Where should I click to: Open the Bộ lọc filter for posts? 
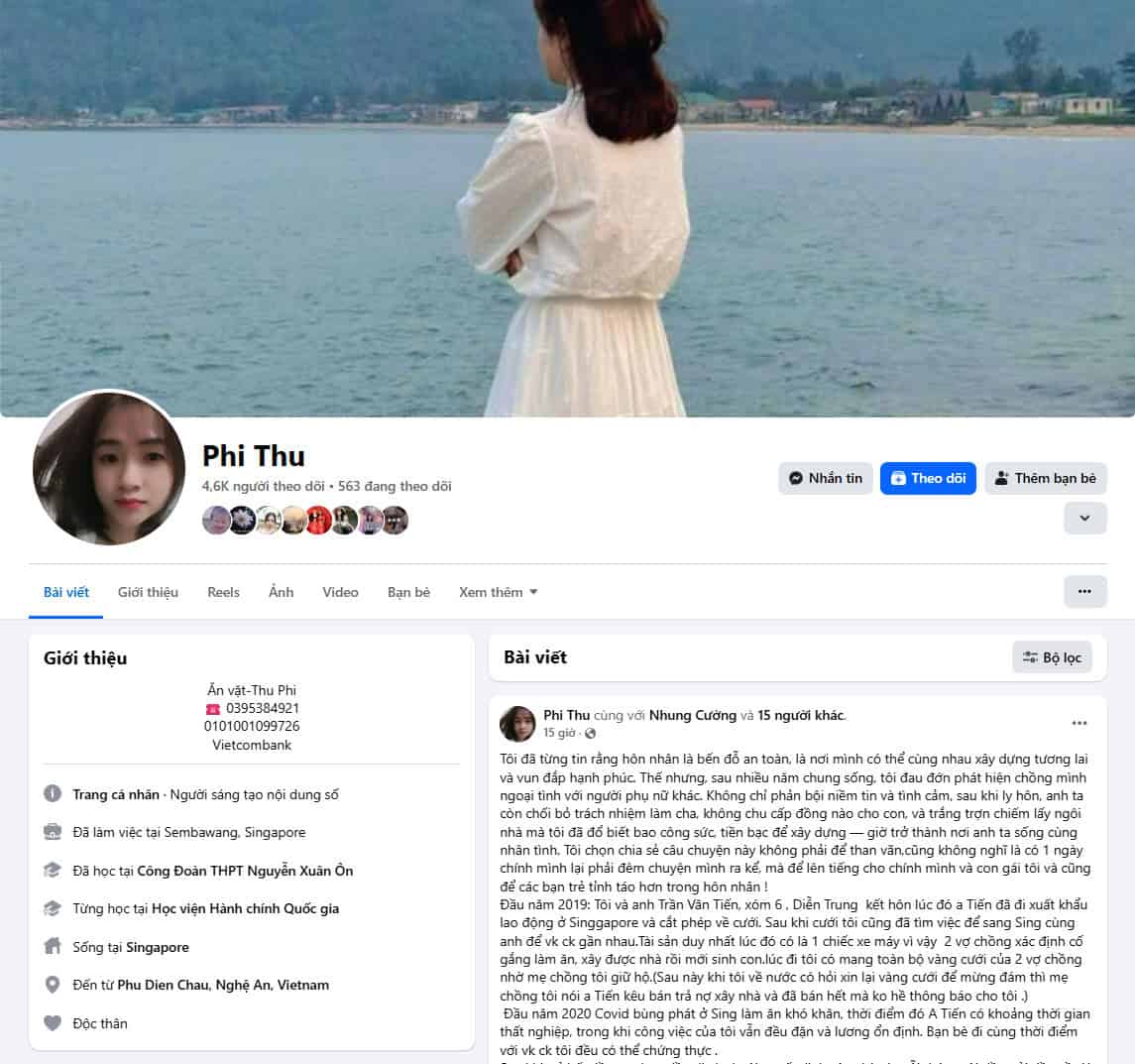[x=1052, y=656]
